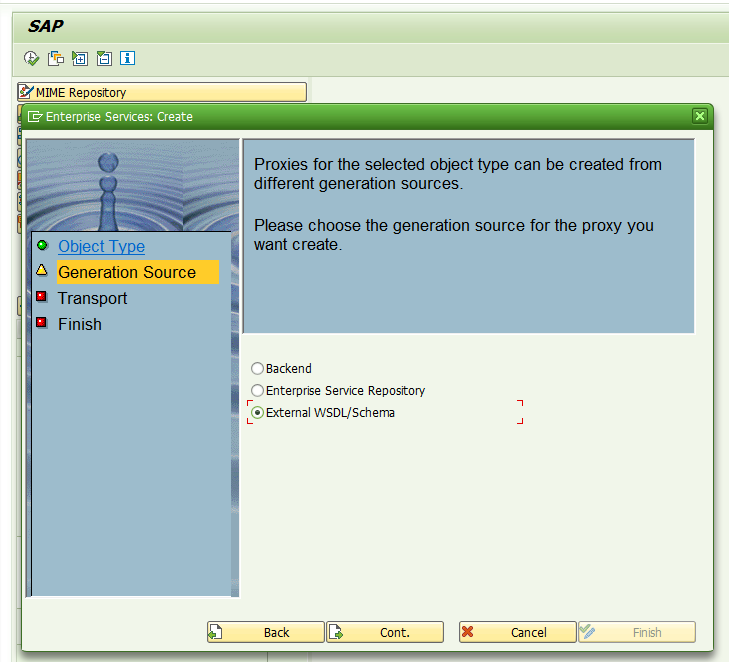Open the blue information toolbar icon
This screenshot has width=729, height=662.
127,58
